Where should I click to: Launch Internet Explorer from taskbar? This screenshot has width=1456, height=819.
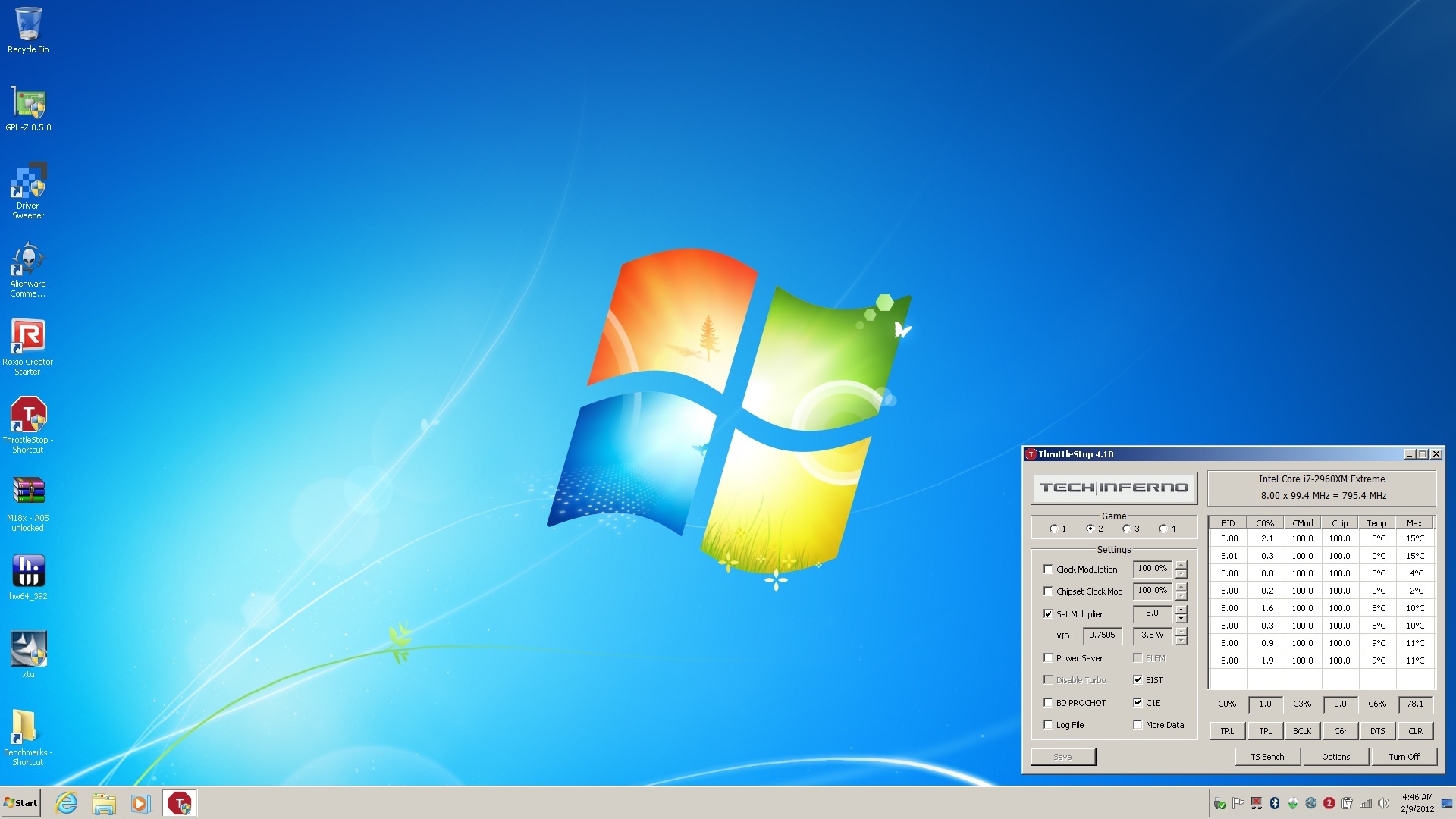[x=67, y=803]
